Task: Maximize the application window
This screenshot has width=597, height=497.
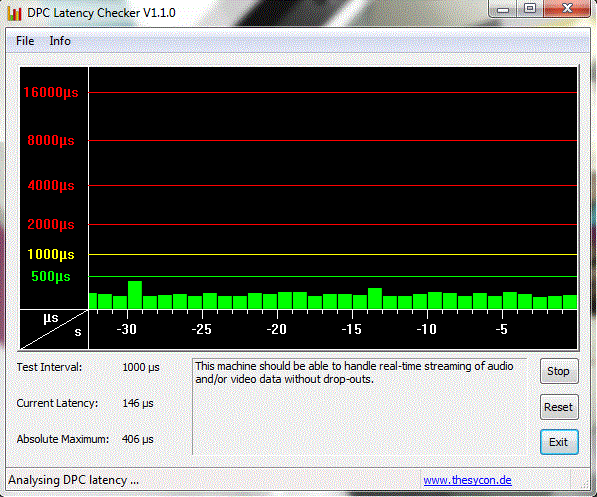Action: 530,8
